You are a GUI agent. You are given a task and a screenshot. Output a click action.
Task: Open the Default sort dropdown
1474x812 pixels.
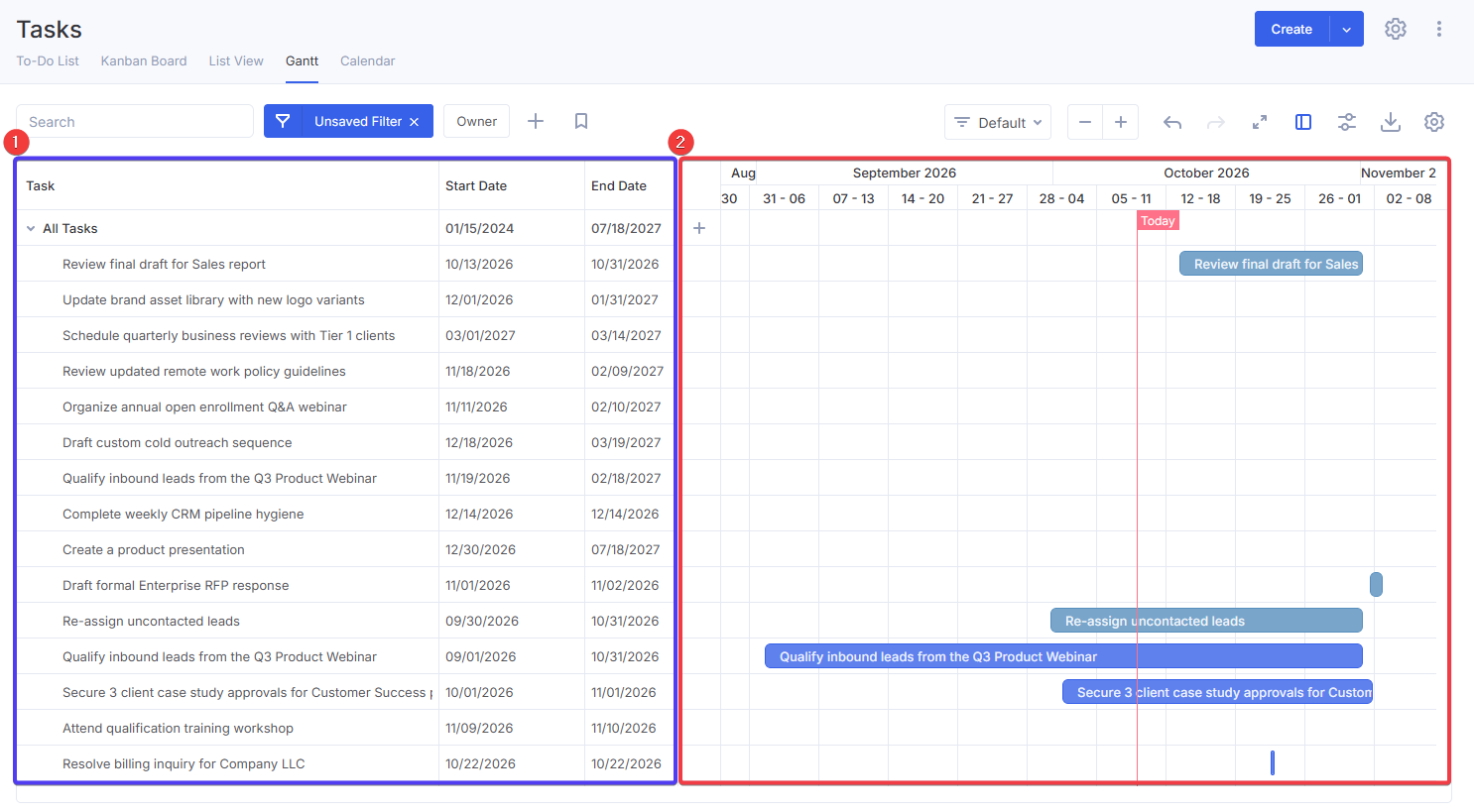(x=998, y=122)
